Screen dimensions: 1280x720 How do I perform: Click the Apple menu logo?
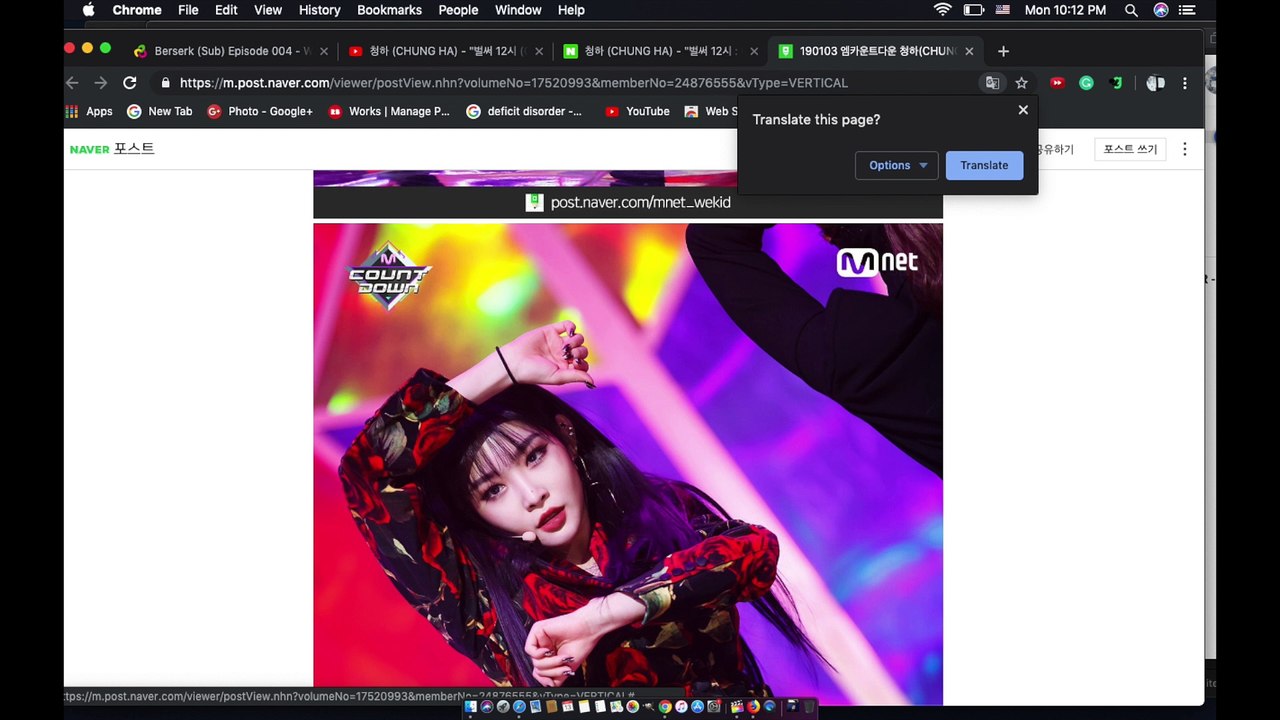pyautogui.click(x=88, y=10)
